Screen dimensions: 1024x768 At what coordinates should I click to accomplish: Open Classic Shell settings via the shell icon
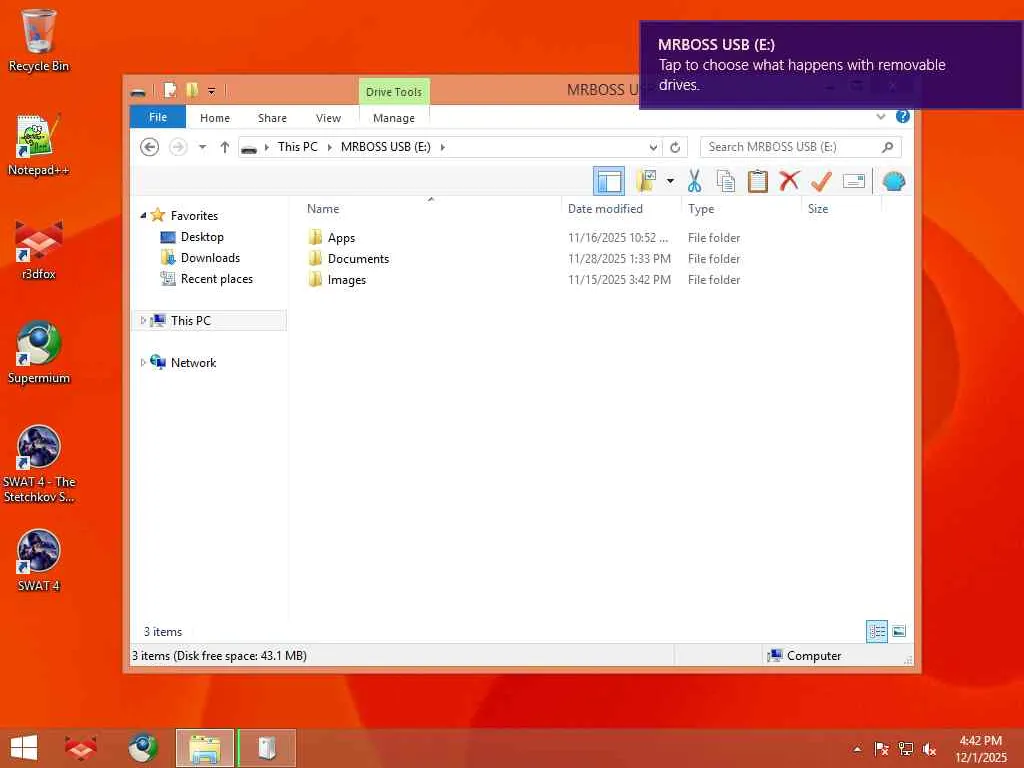pos(893,181)
